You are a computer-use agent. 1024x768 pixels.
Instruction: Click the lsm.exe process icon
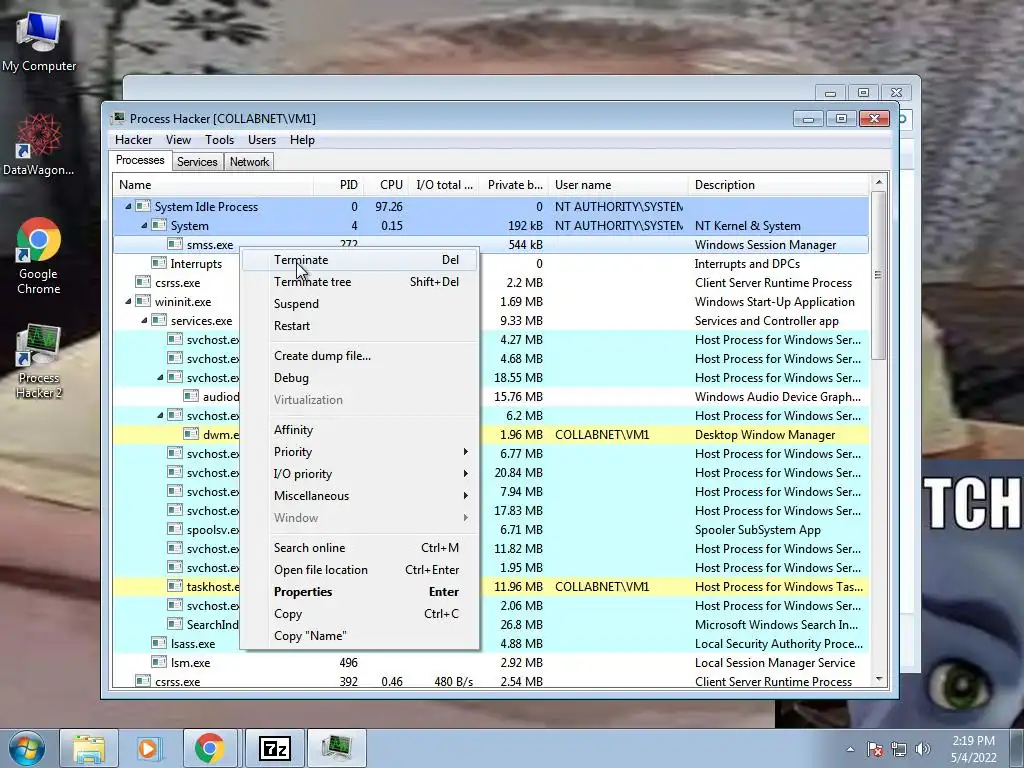pyautogui.click(x=159, y=662)
